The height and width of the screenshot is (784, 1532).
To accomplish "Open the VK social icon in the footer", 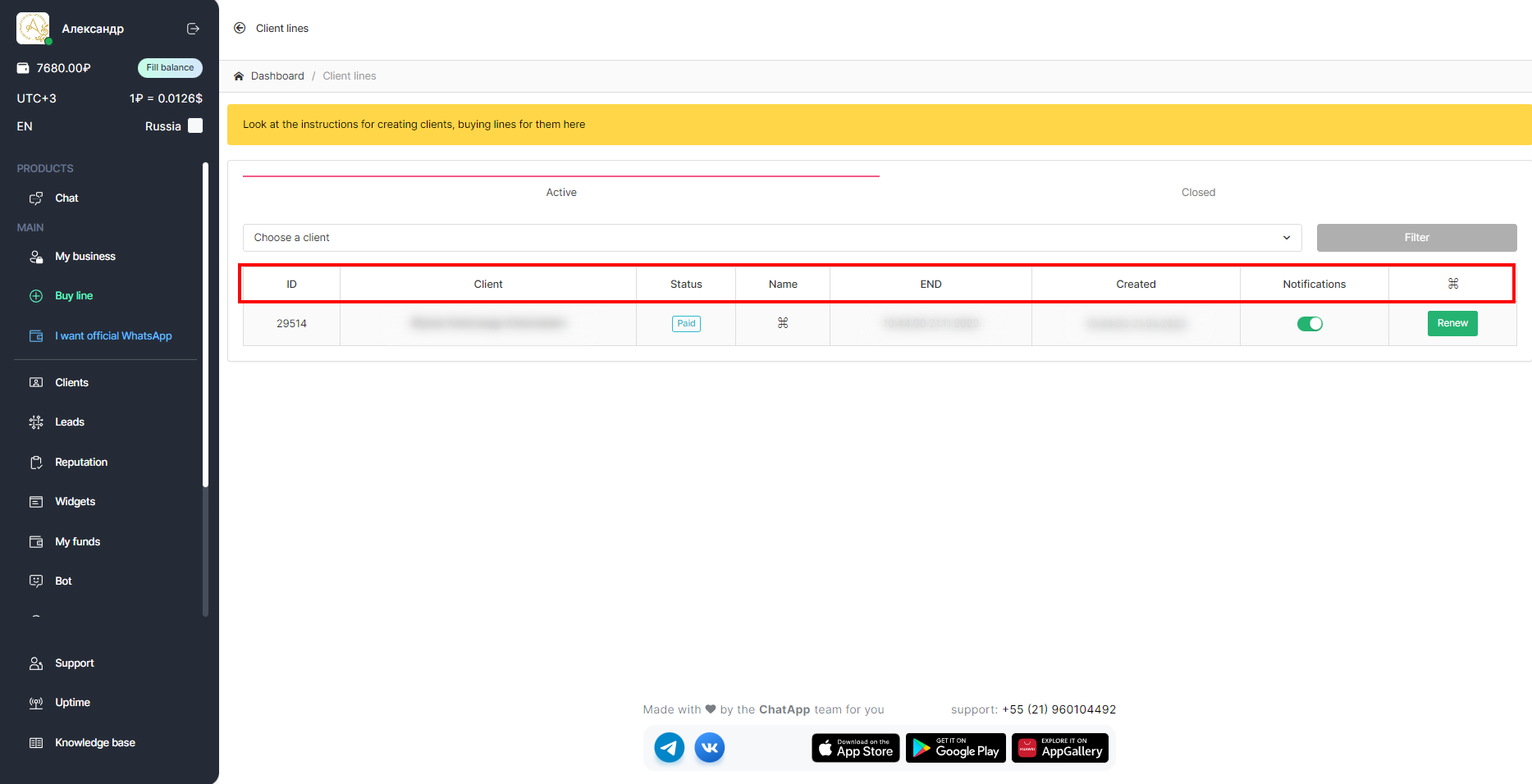I will (710, 748).
